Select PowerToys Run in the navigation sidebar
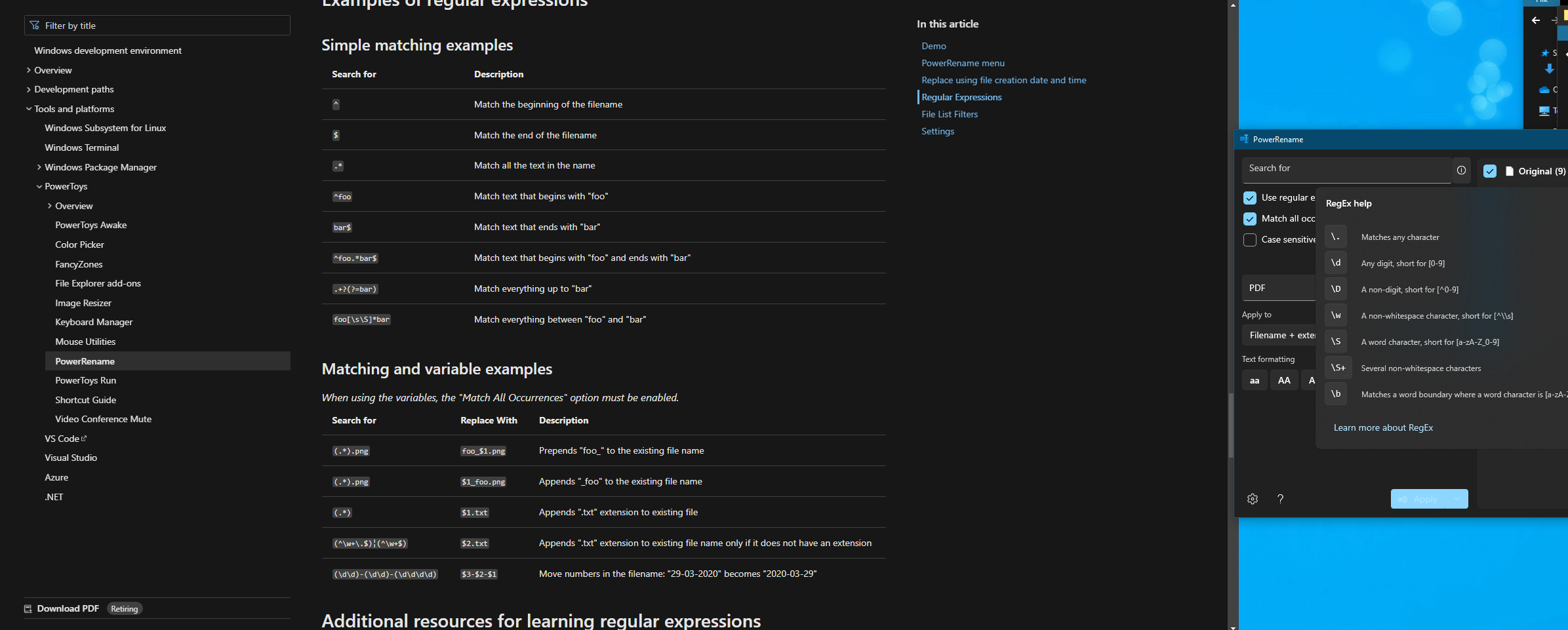The image size is (1568, 630). 85,380
